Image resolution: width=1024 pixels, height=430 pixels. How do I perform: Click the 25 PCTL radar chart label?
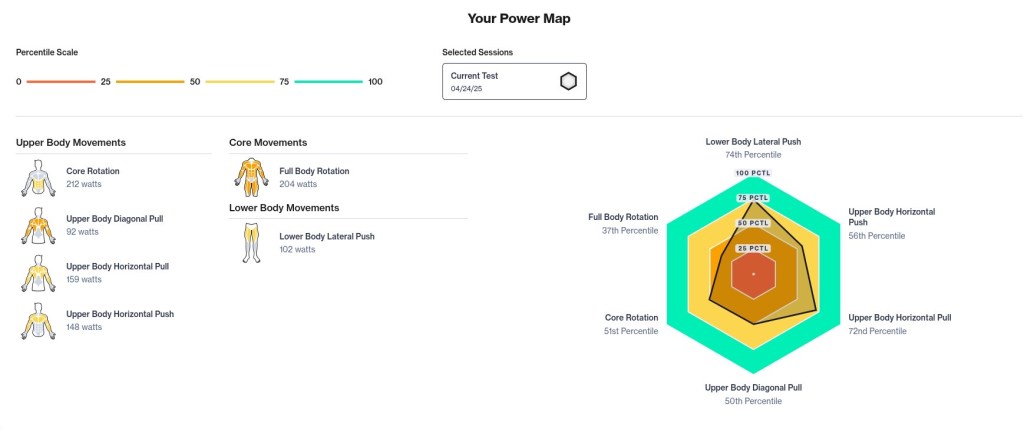tap(753, 248)
